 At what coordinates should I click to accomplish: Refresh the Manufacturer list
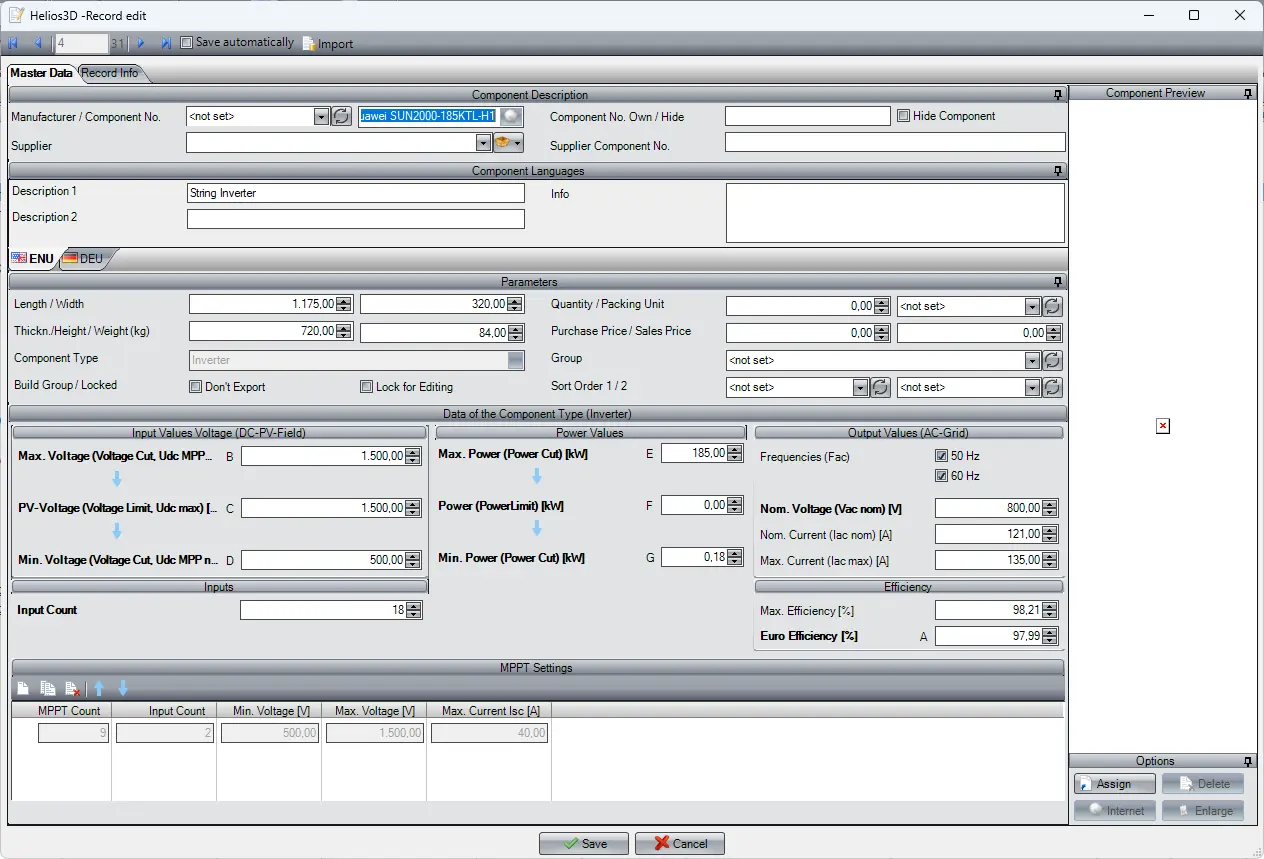341,117
